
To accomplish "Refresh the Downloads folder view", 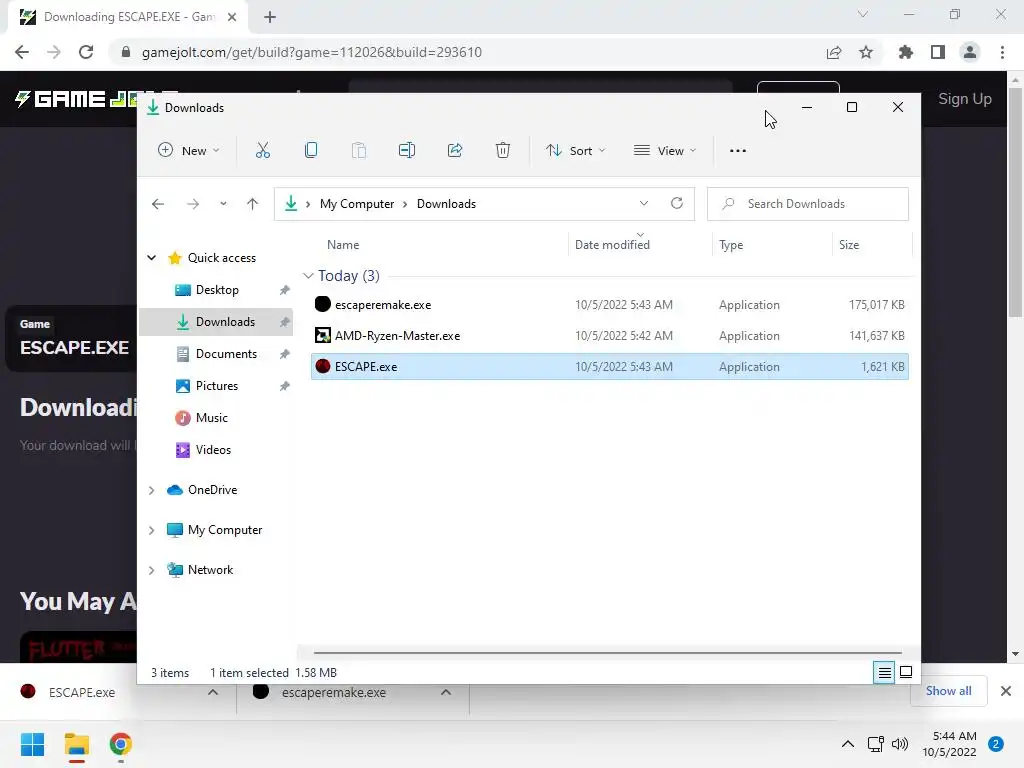I will (677, 203).
